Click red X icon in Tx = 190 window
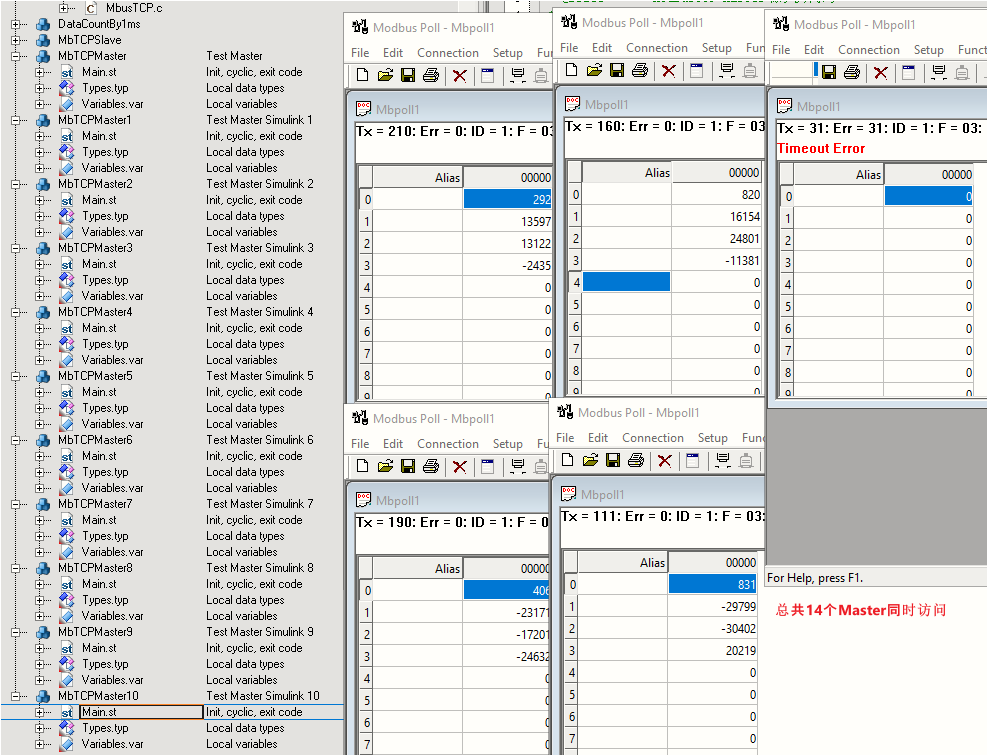The width and height of the screenshot is (987, 755). tap(460, 467)
